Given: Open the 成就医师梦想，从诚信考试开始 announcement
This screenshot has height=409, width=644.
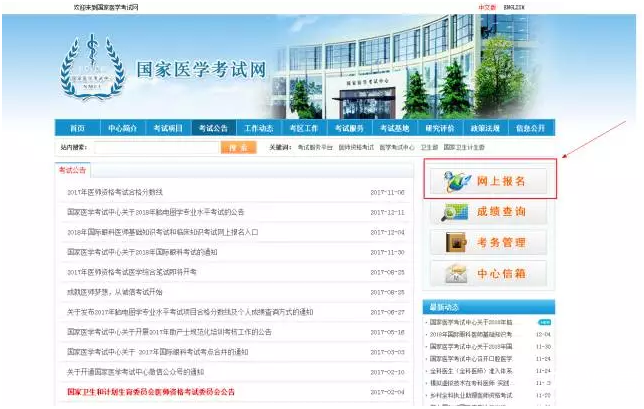Looking at the screenshot, I should coord(116,291).
